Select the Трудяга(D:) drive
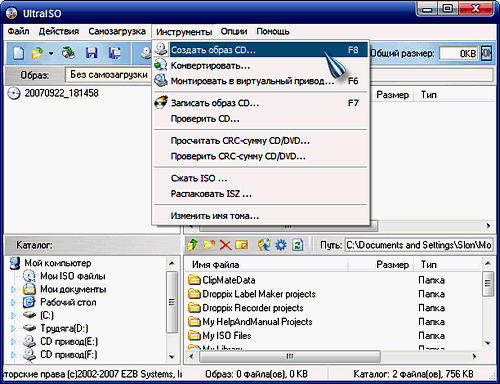Image resolution: width=500 pixels, height=384 pixels. coord(64,328)
